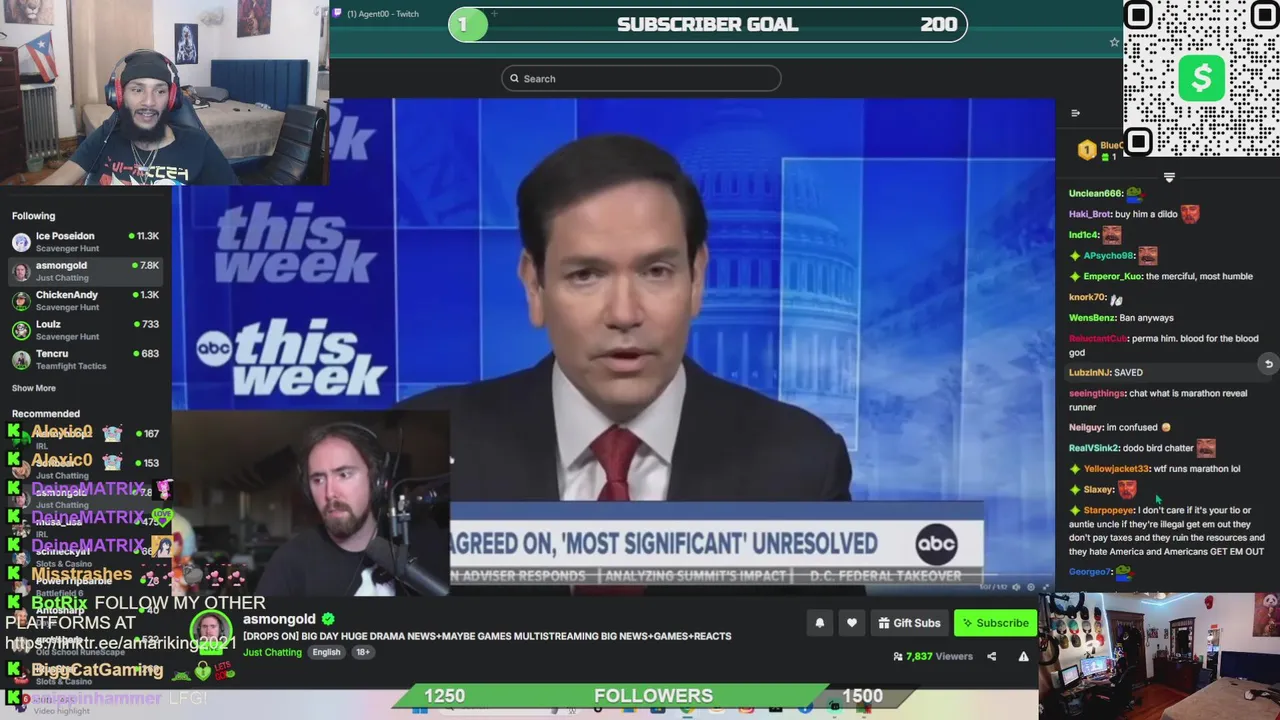Screen dimensions: 1280x720
Task: Open the Just Chatting category link
Action: point(272,652)
